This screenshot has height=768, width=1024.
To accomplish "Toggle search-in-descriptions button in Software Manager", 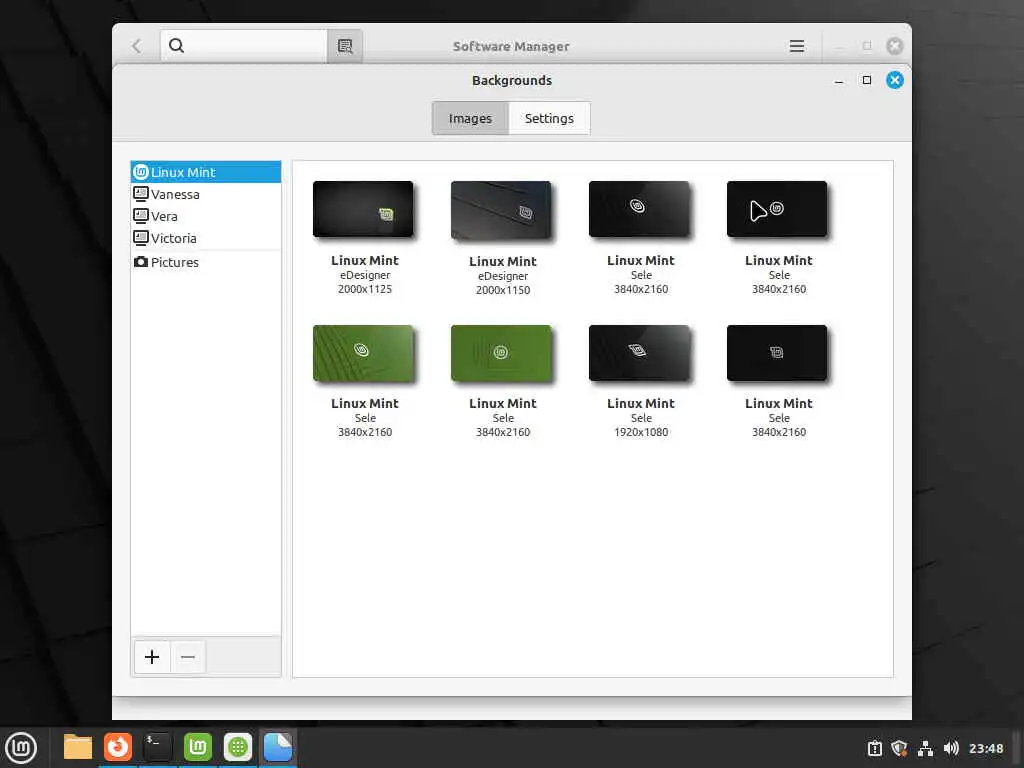I will (x=345, y=46).
